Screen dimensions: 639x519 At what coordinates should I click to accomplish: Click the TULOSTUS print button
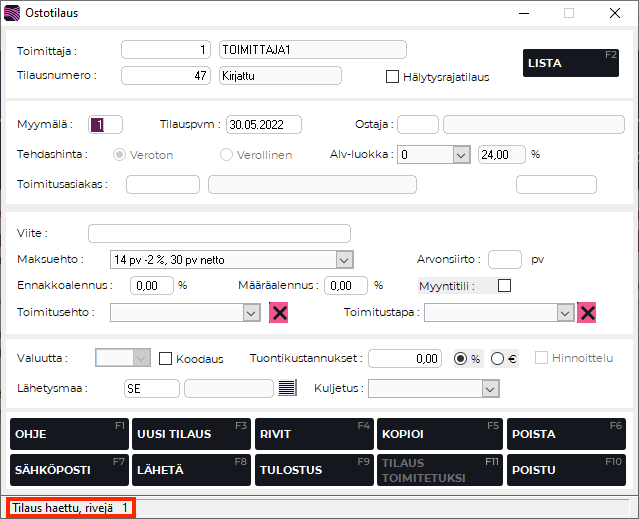(314, 469)
